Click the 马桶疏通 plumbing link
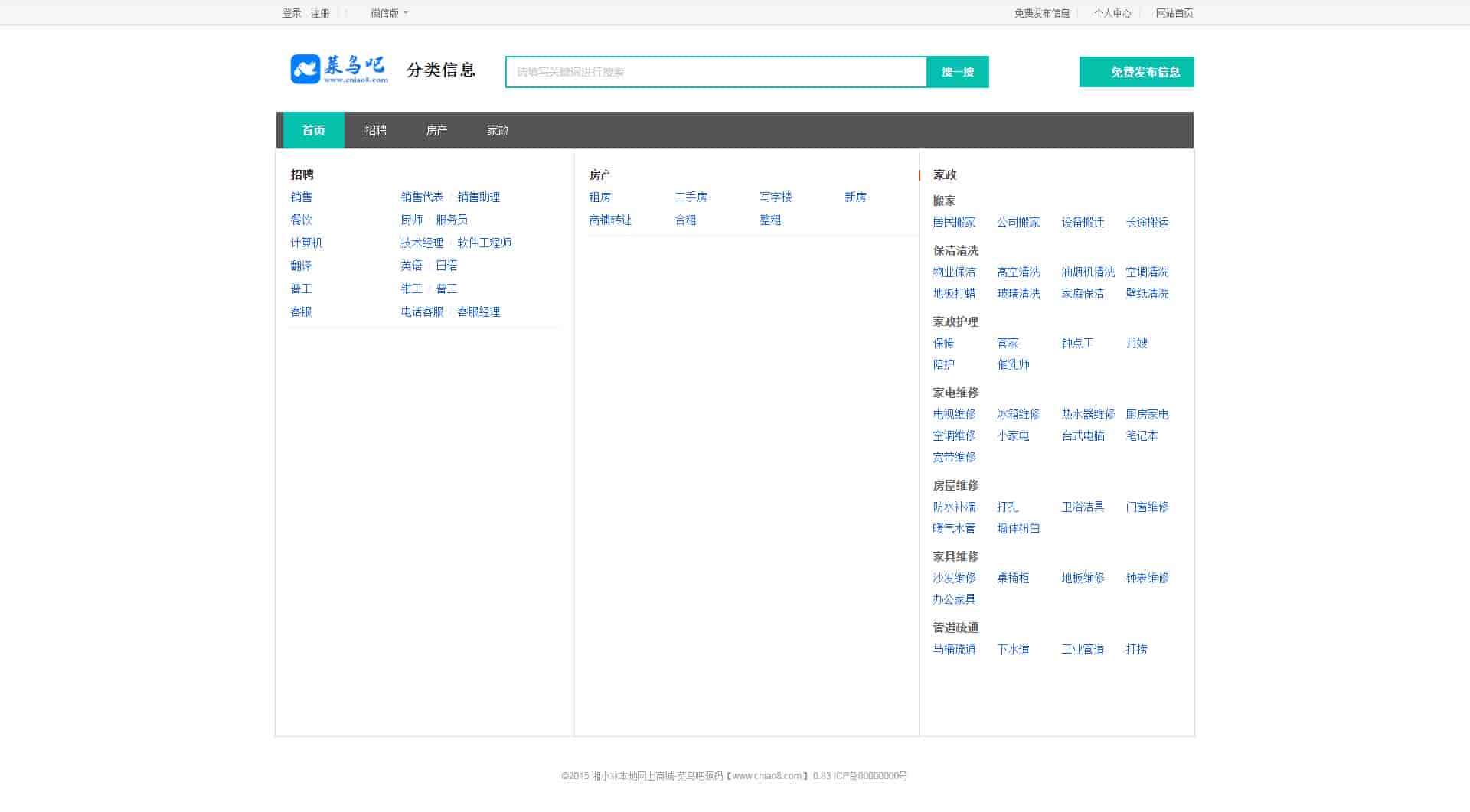Screen dimensions: 1470x812 coord(954,649)
